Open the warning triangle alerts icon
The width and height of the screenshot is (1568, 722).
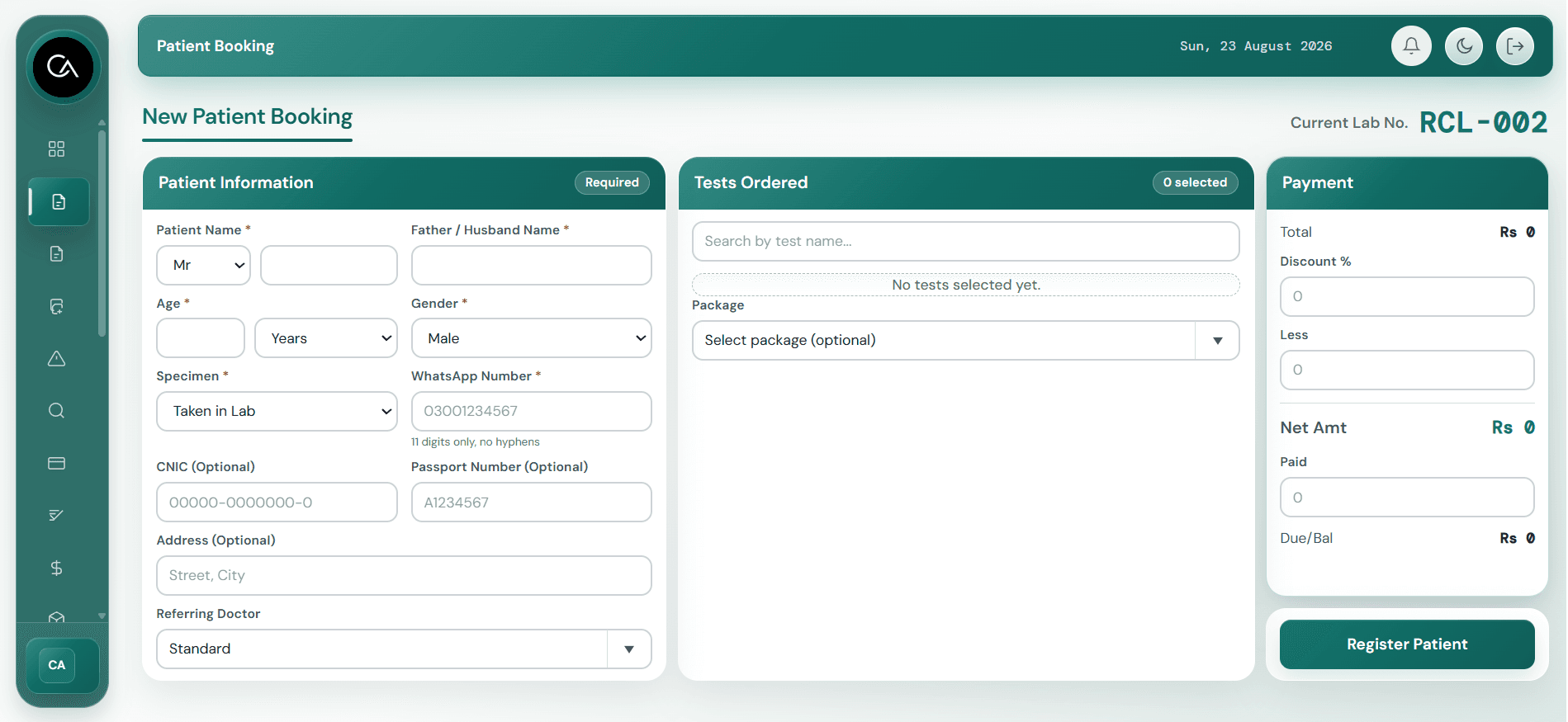pyautogui.click(x=56, y=358)
